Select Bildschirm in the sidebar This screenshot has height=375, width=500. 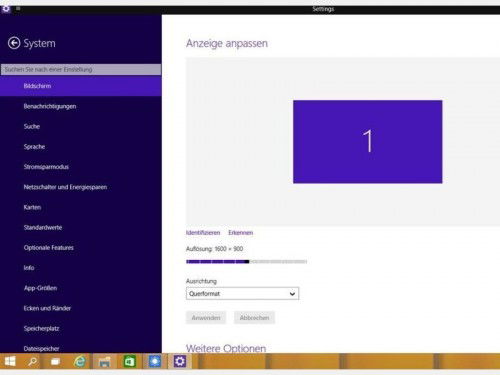coord(81,86)
